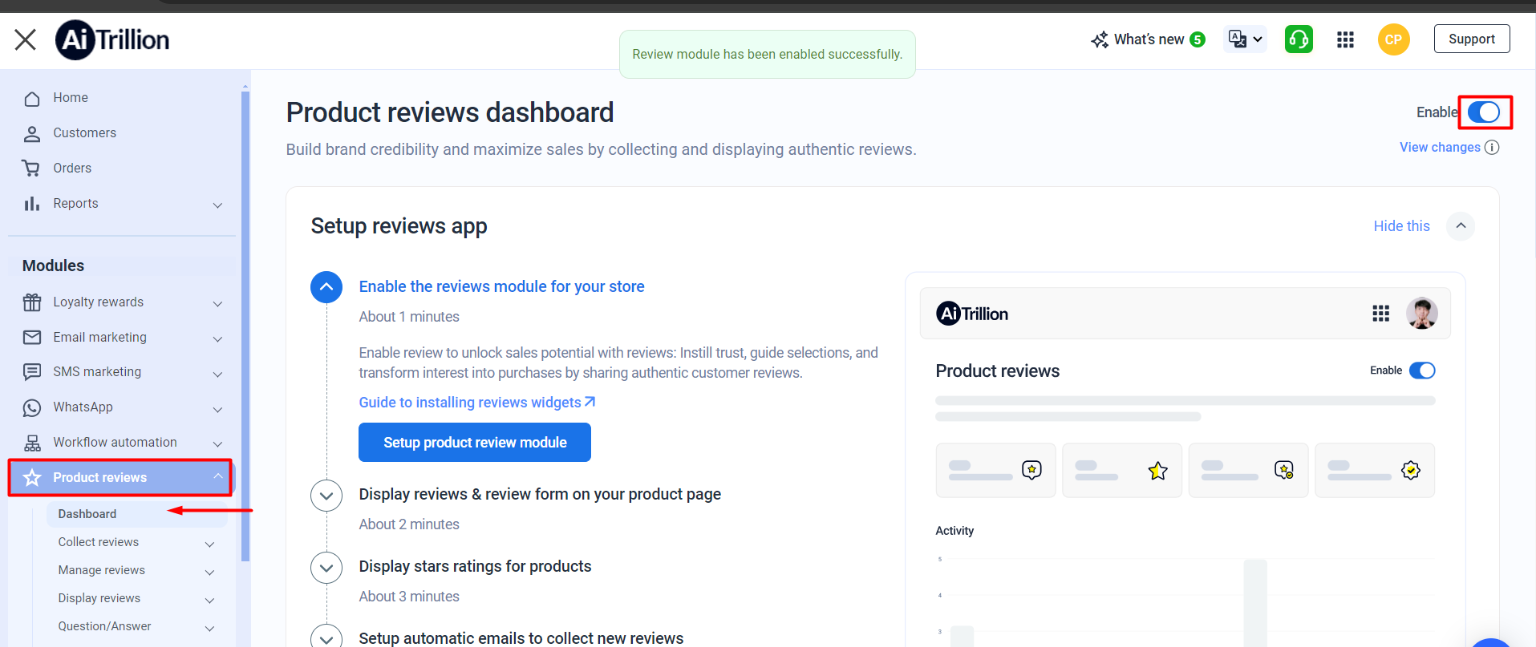Click the Support button

(x=1472, y=39)
